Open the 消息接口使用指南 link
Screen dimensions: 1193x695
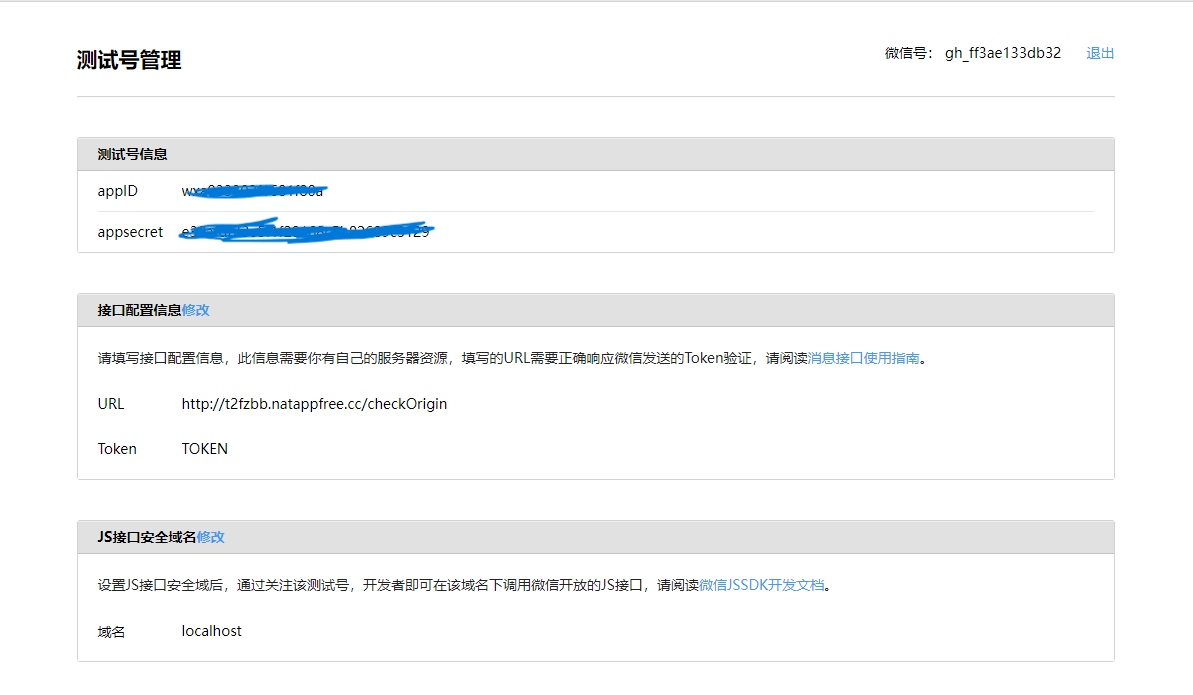pyautogui.click(x=864, y=358)
